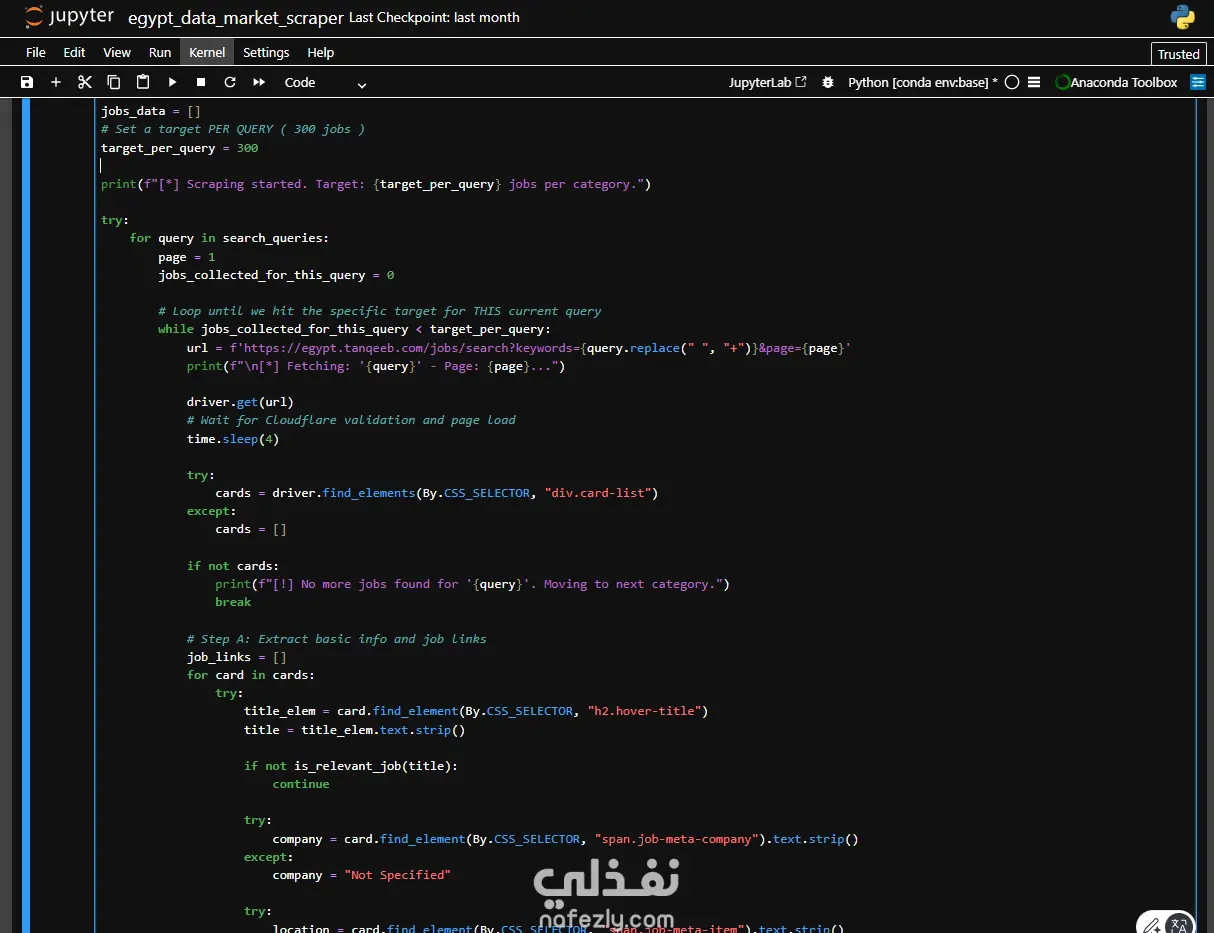The width and height of the screenshot is (1214, 933).
Task: Open the cell type Code dropdown
Action: pos(326,82)
